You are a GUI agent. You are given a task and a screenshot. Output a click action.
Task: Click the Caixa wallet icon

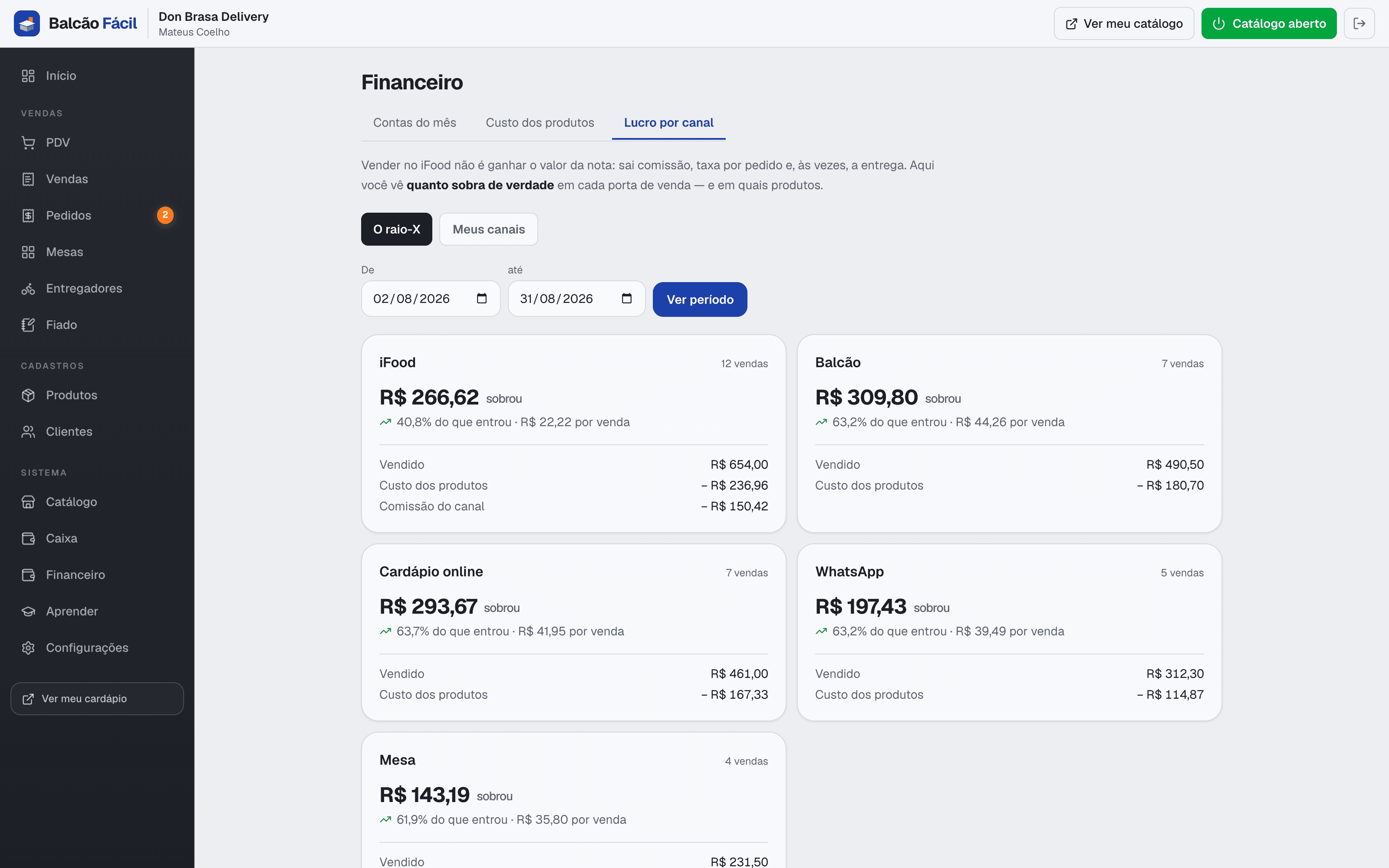pos(28,539)
